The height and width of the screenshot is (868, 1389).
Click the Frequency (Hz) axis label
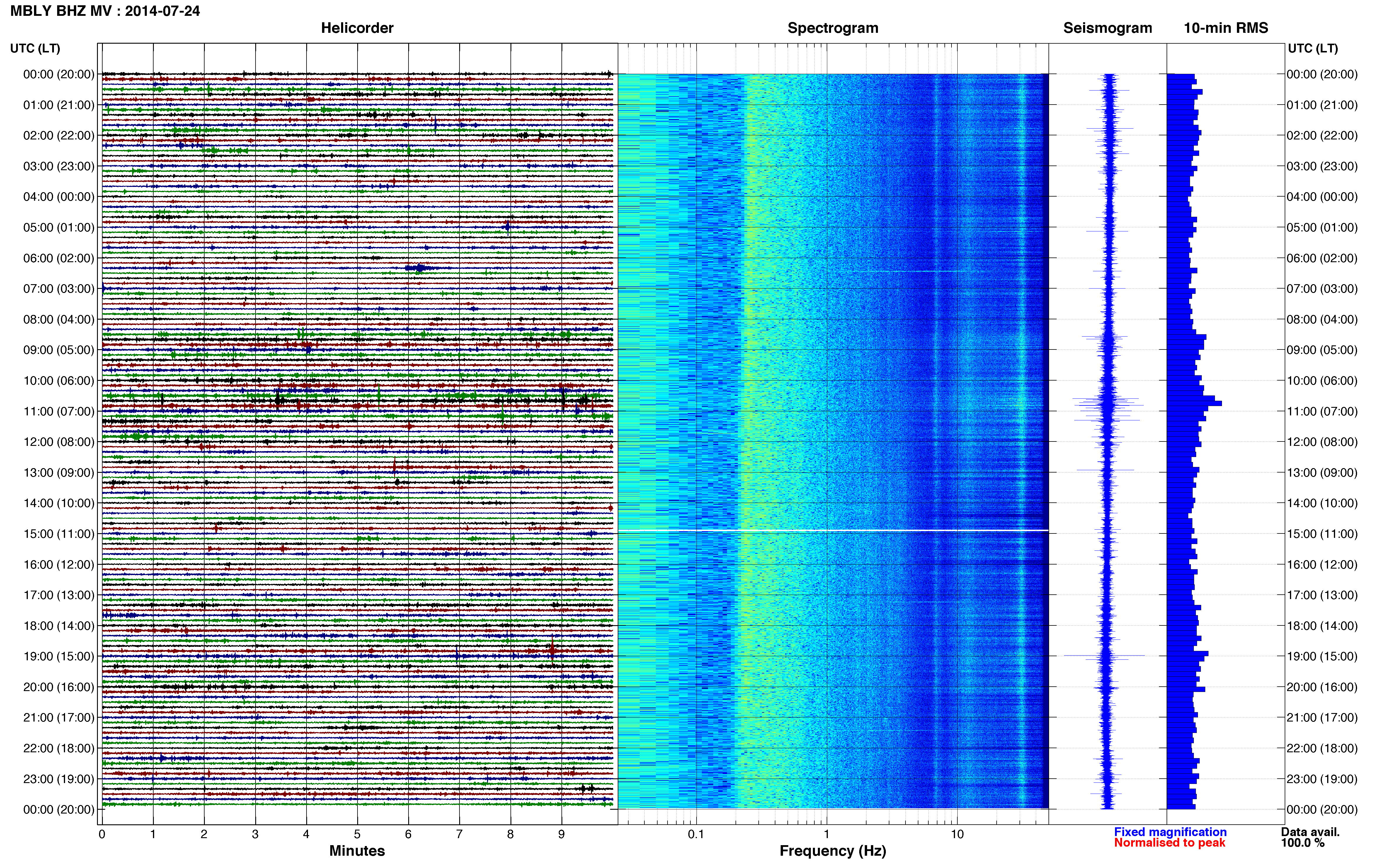pos(833,851)
